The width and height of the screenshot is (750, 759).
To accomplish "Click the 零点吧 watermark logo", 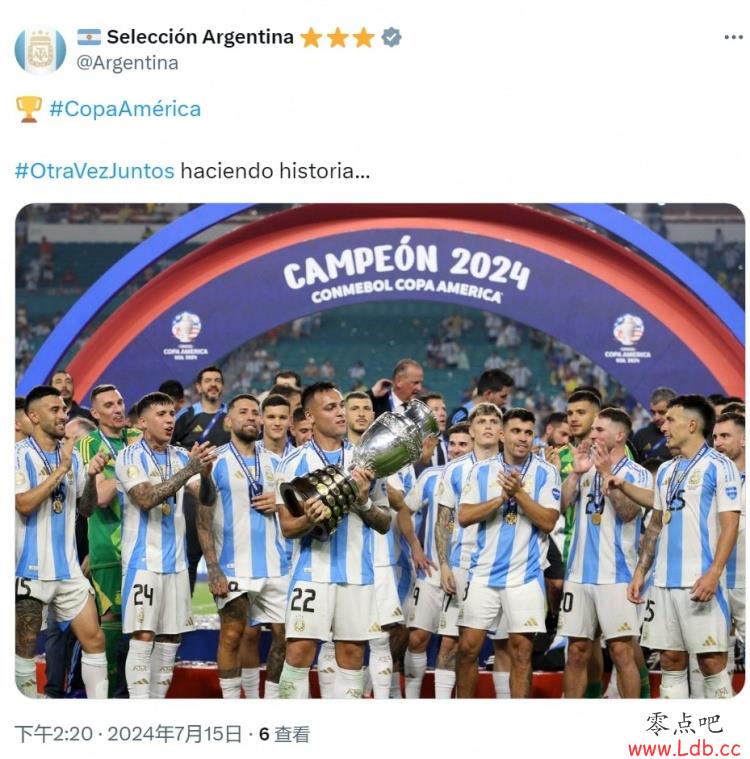I will [684, 725].
